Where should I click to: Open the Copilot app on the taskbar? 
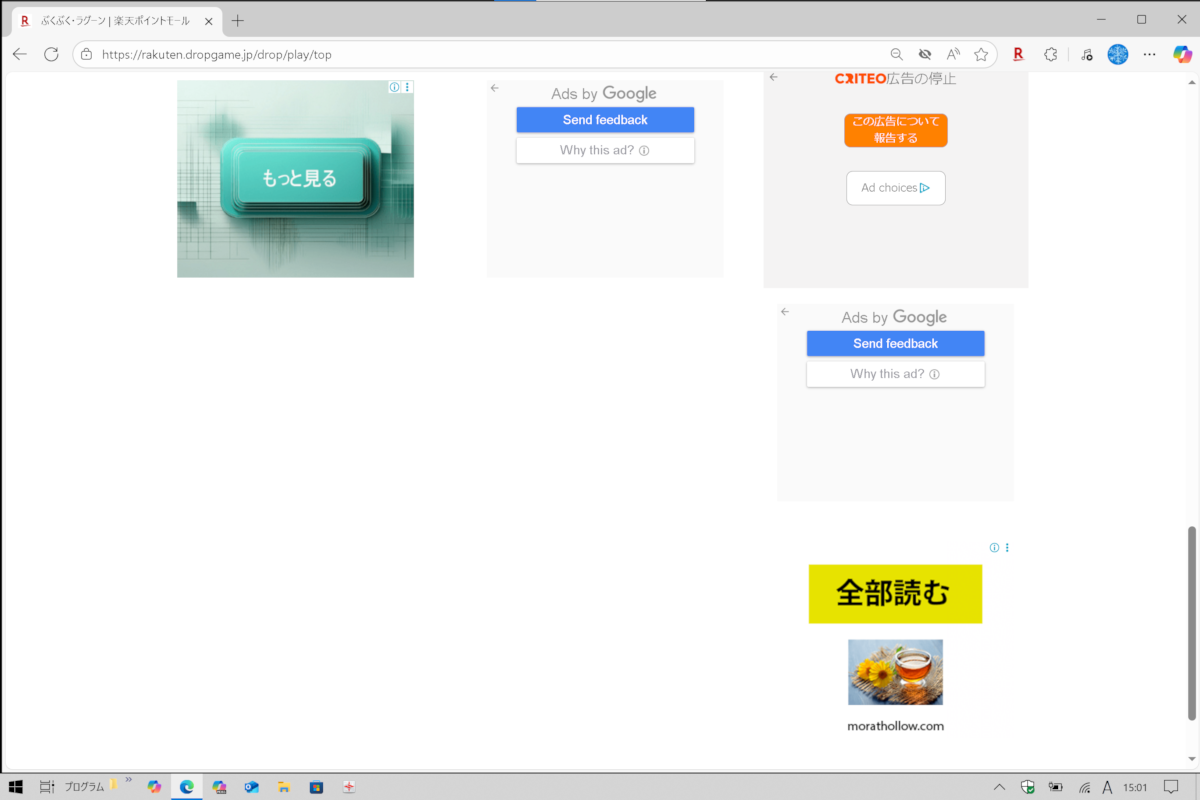154,787
